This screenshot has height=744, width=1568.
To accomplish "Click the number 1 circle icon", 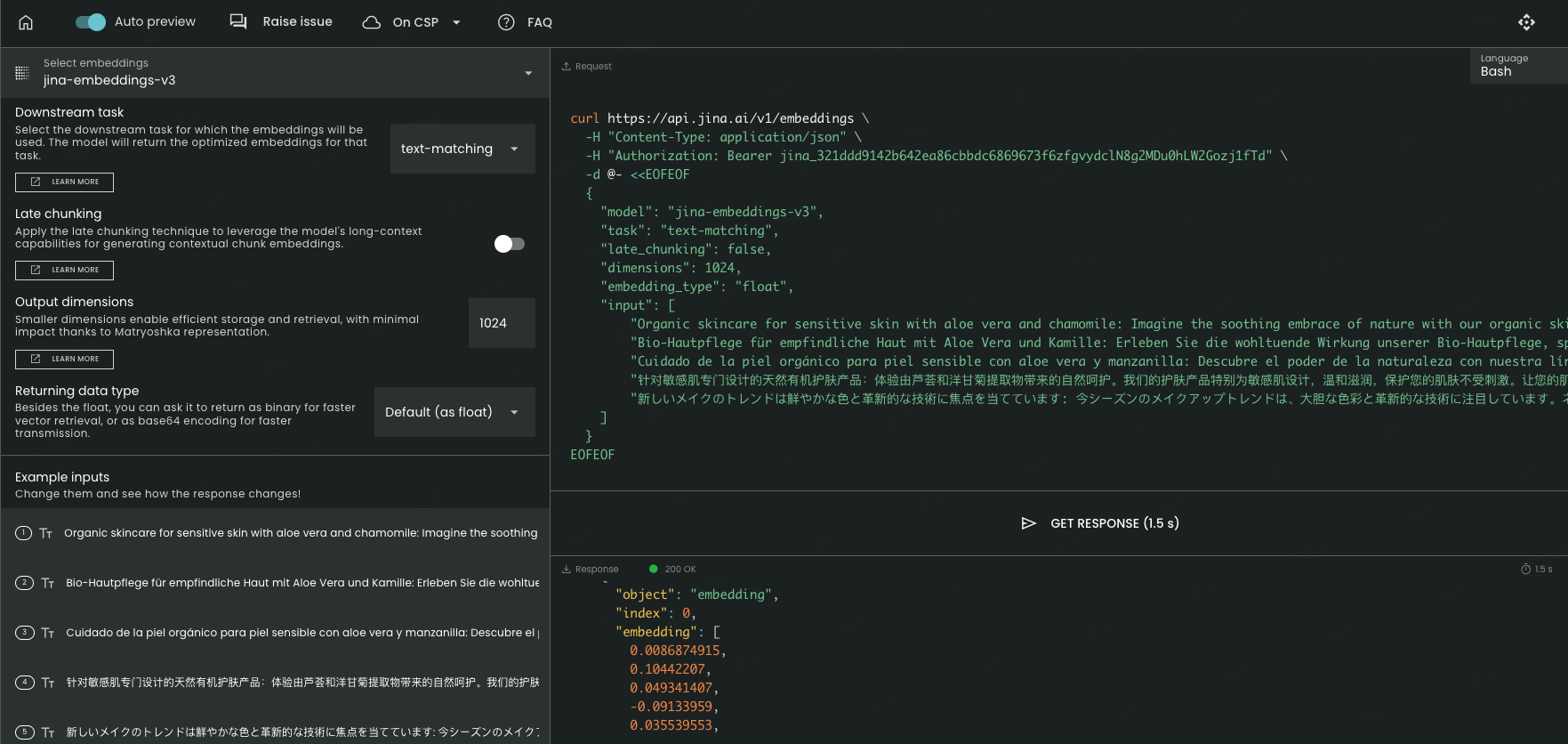I will click(x=24, y=533).
